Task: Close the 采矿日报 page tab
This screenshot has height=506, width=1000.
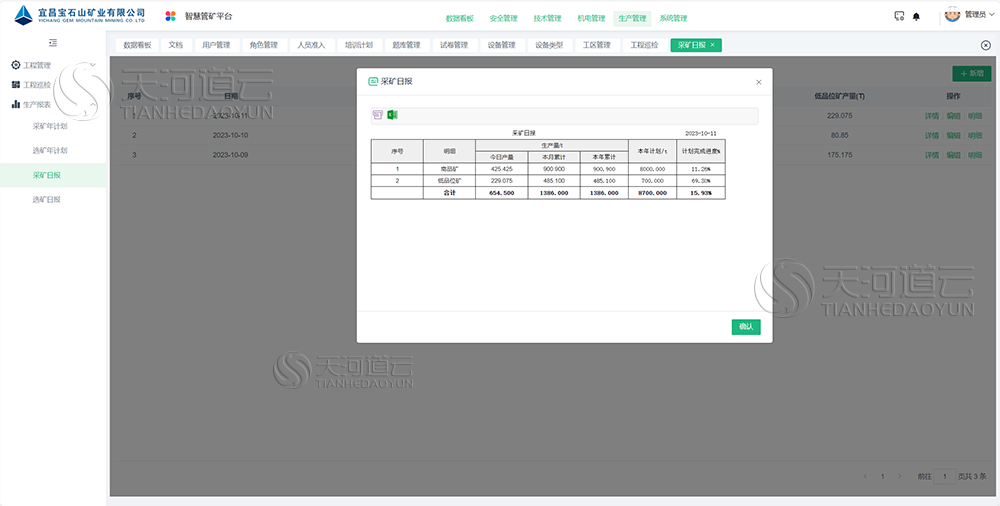Action: (712, 45)
